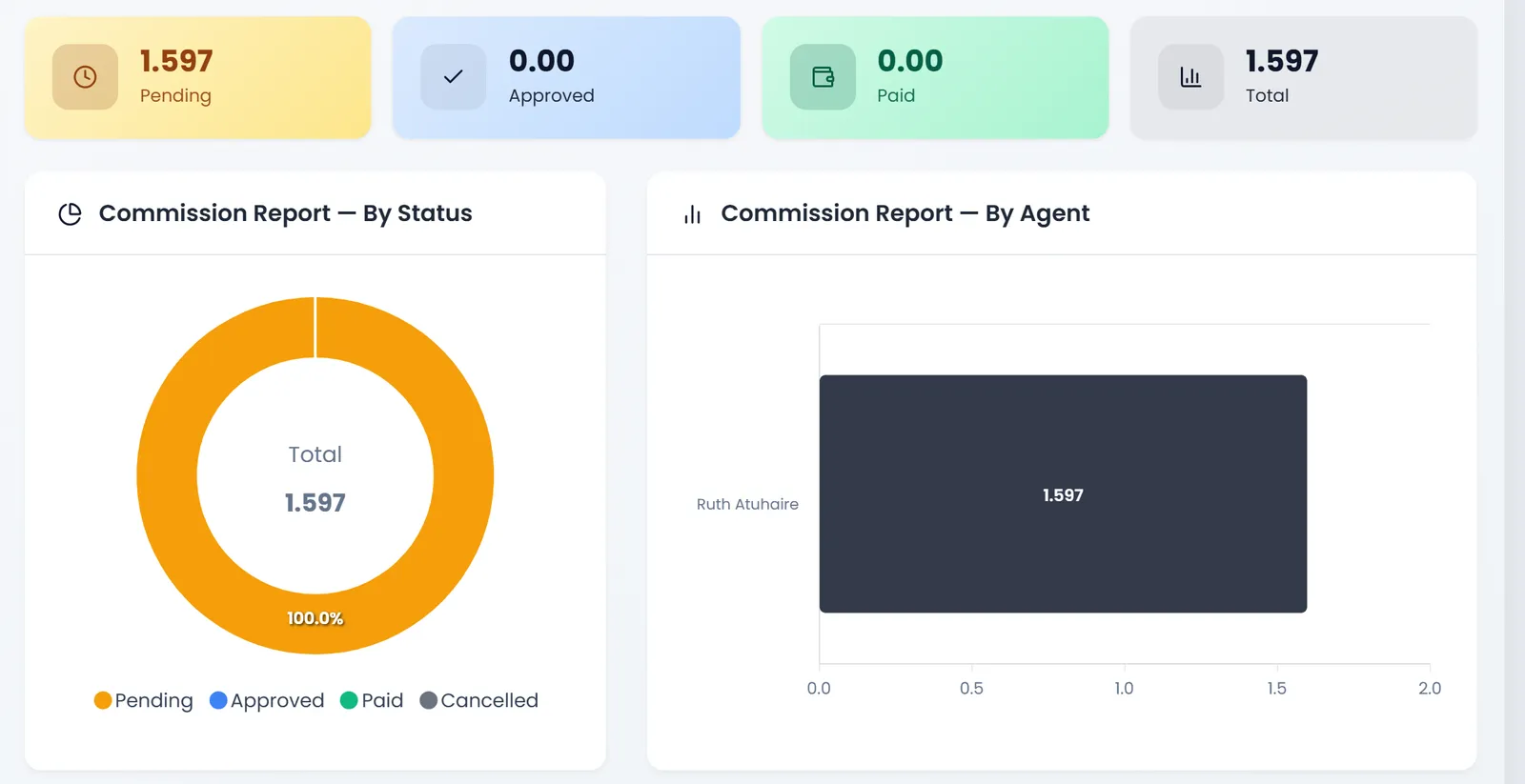This screenshot has width=1525, height=784.
Task: Click the 2.0 x-axis tick label
Action: pos(1430,688)
